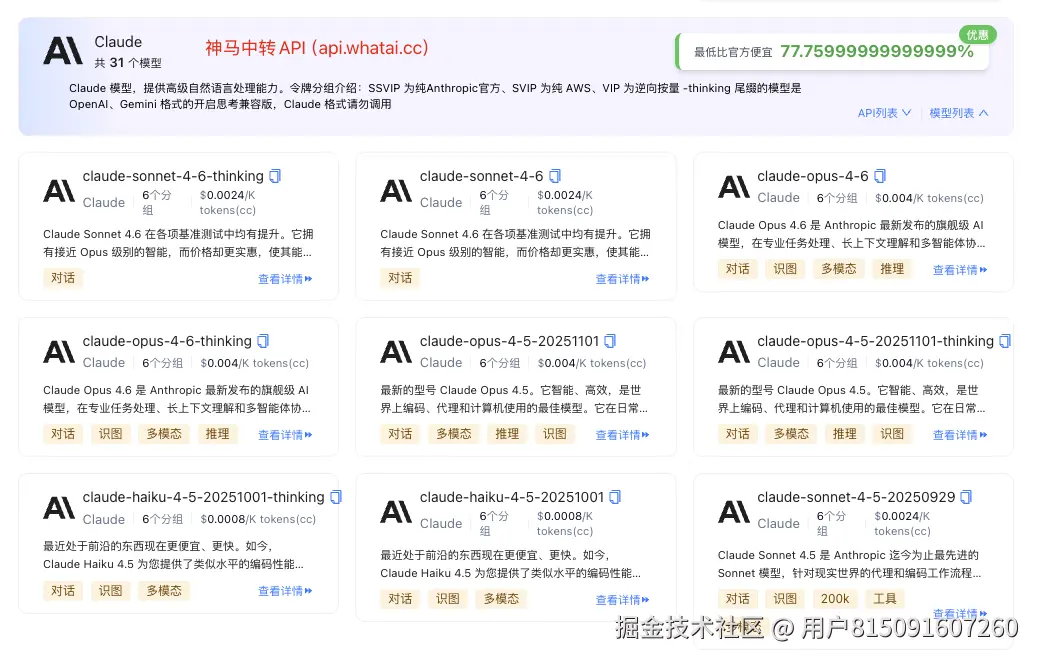
Task: Open 查看详情 for claude-sonnet-4-6-thinking
Action: tap(285, 279)
